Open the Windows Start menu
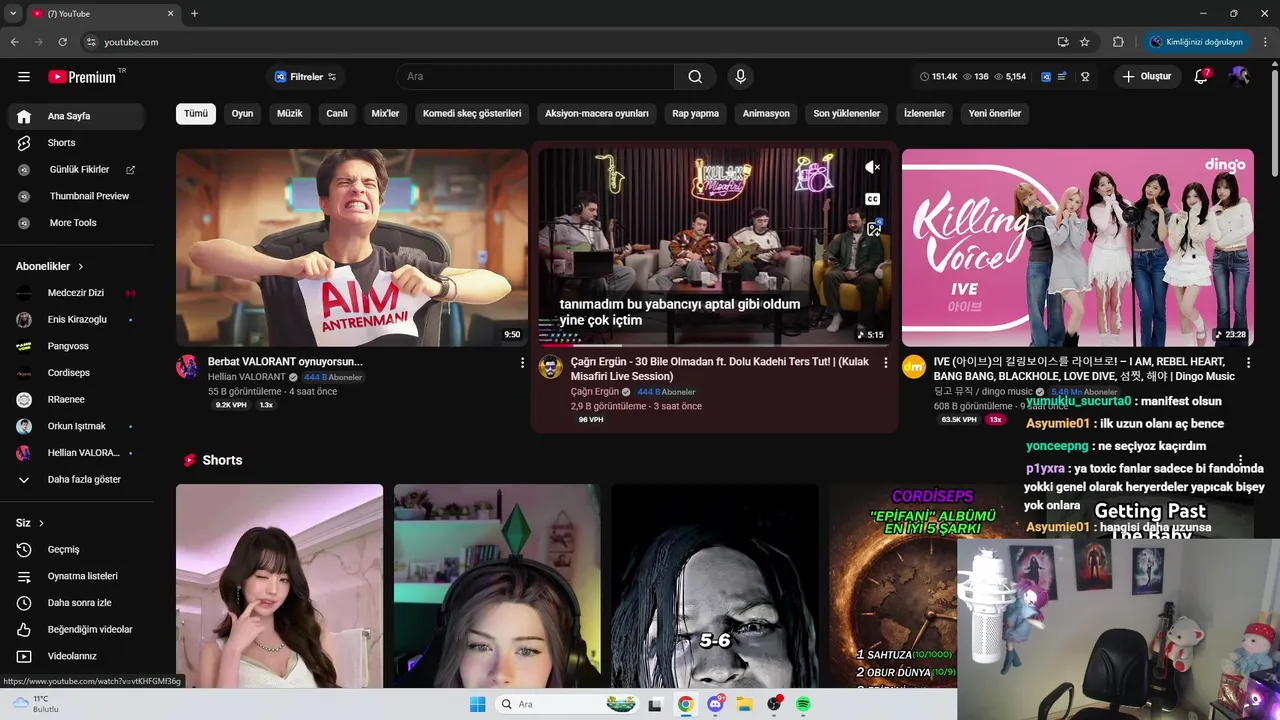The height and width of the screenshot is (720, 1280). coord(478,704)
